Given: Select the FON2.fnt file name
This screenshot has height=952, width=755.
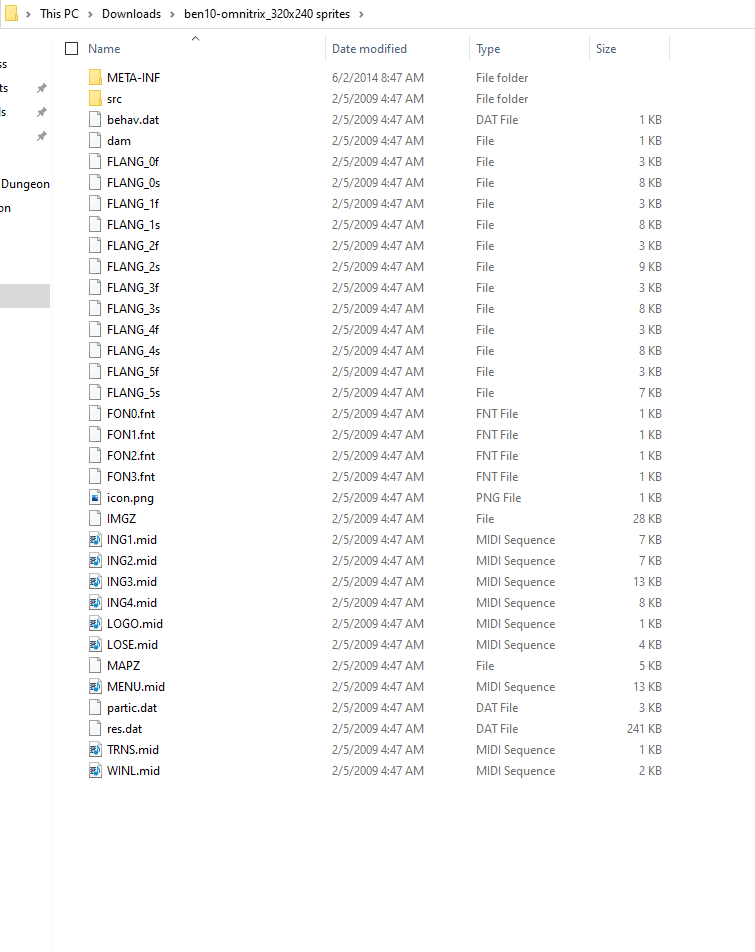Looking at the screenshot, I should coord(131,455).
